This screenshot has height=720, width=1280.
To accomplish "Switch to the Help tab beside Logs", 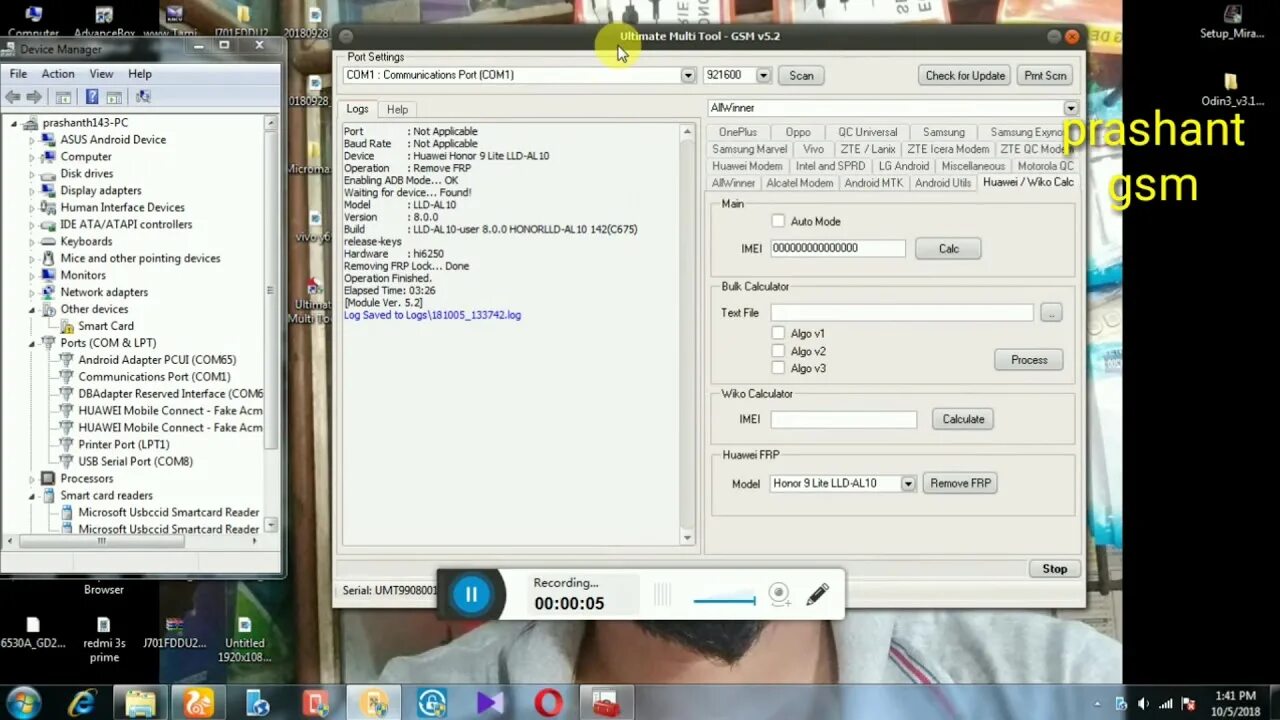I will [397, 110].
